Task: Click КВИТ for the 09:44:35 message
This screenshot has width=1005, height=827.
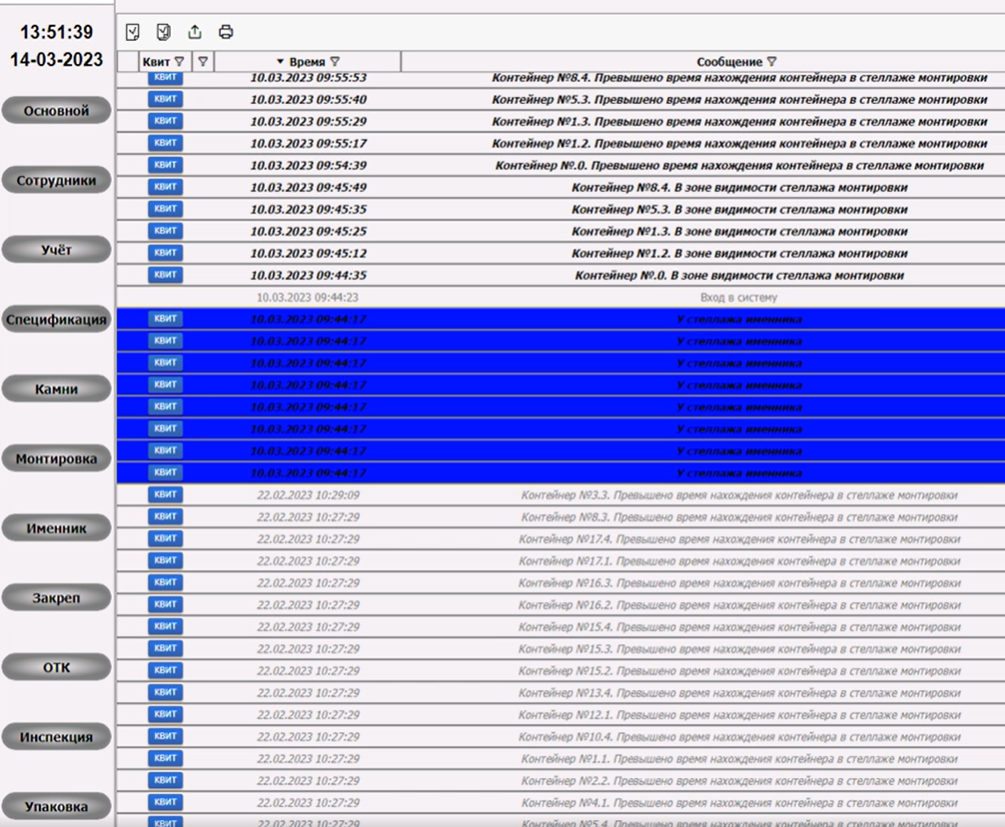Action: click(x=165, y=274)
